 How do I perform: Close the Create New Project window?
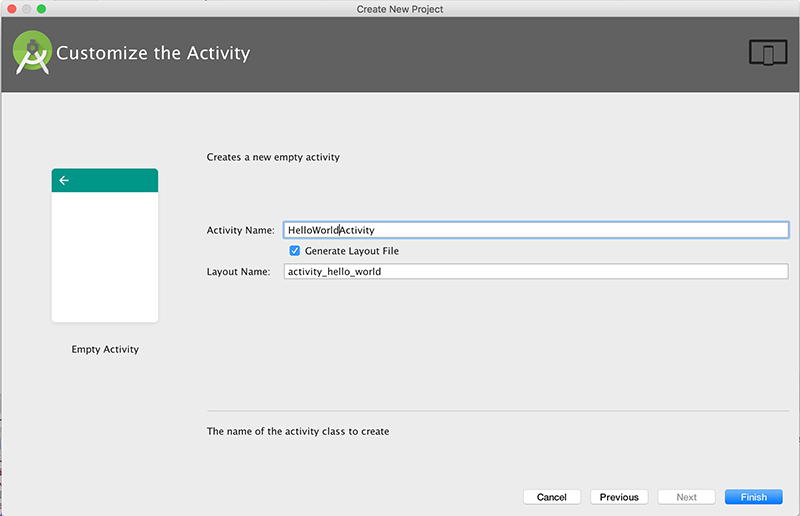pyautogui.click(x=12, y=9)
